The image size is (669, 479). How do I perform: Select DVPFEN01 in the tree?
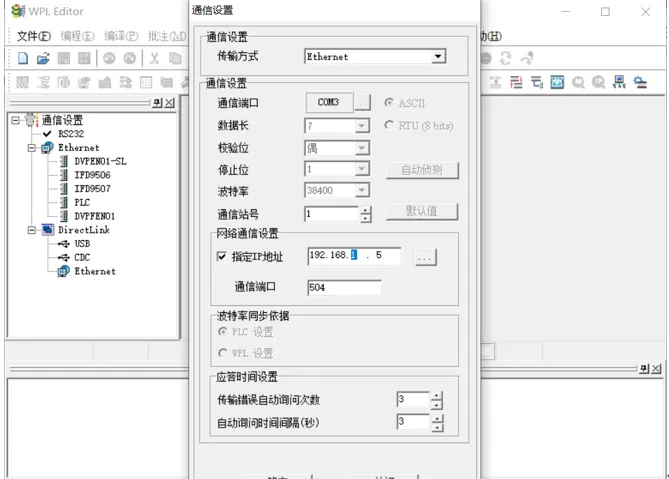coord(94,216)
